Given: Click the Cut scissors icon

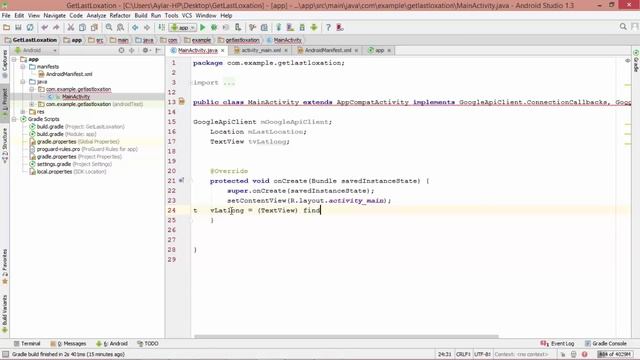Looking at the screenshot, I should pos(71,27).
